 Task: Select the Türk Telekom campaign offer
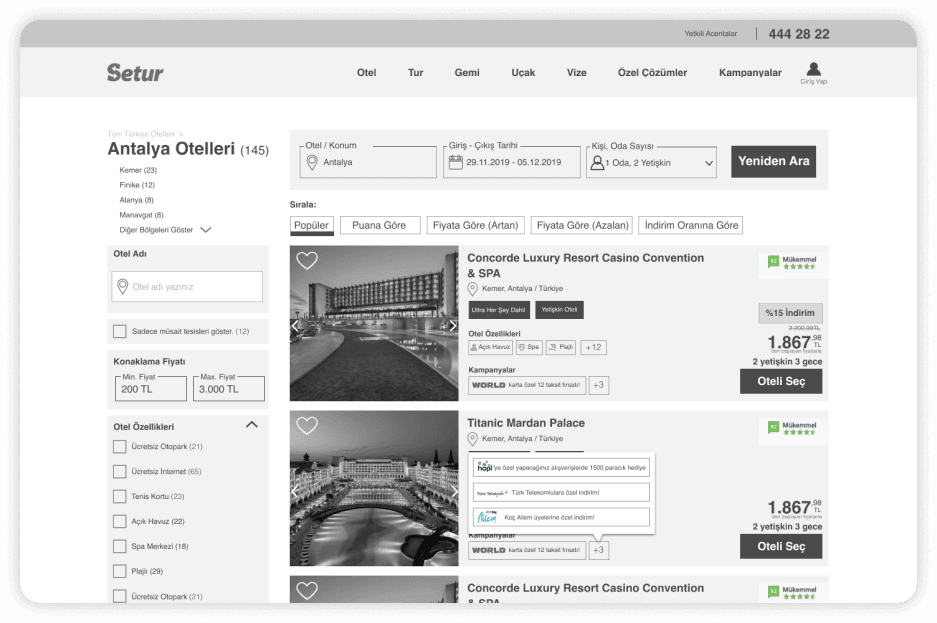coord(561,493)
